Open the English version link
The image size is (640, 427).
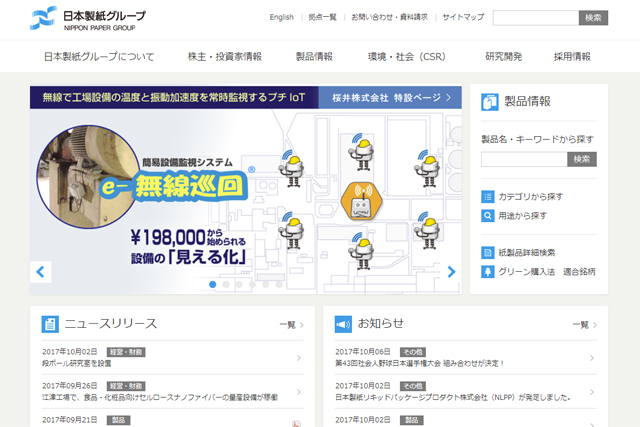point(282,17)
